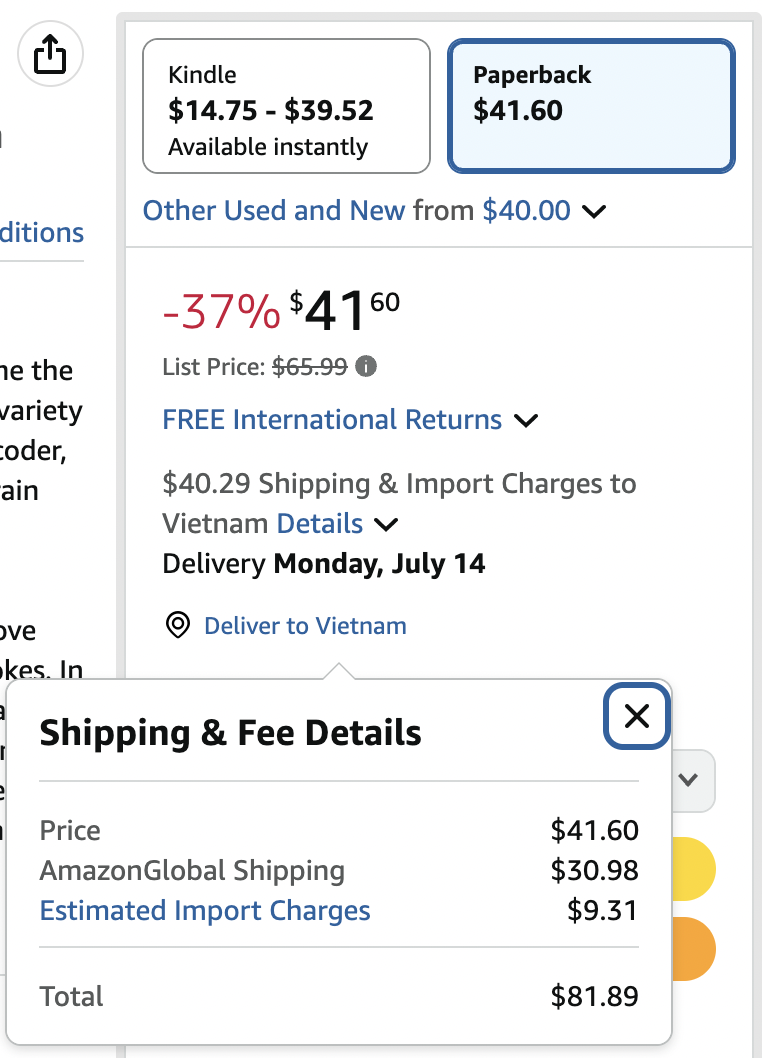Image resolution: width=762 pixels, height=1058 pixels.
Task: Expand Other Used and New offers chevron
Action: pos(594,212)
